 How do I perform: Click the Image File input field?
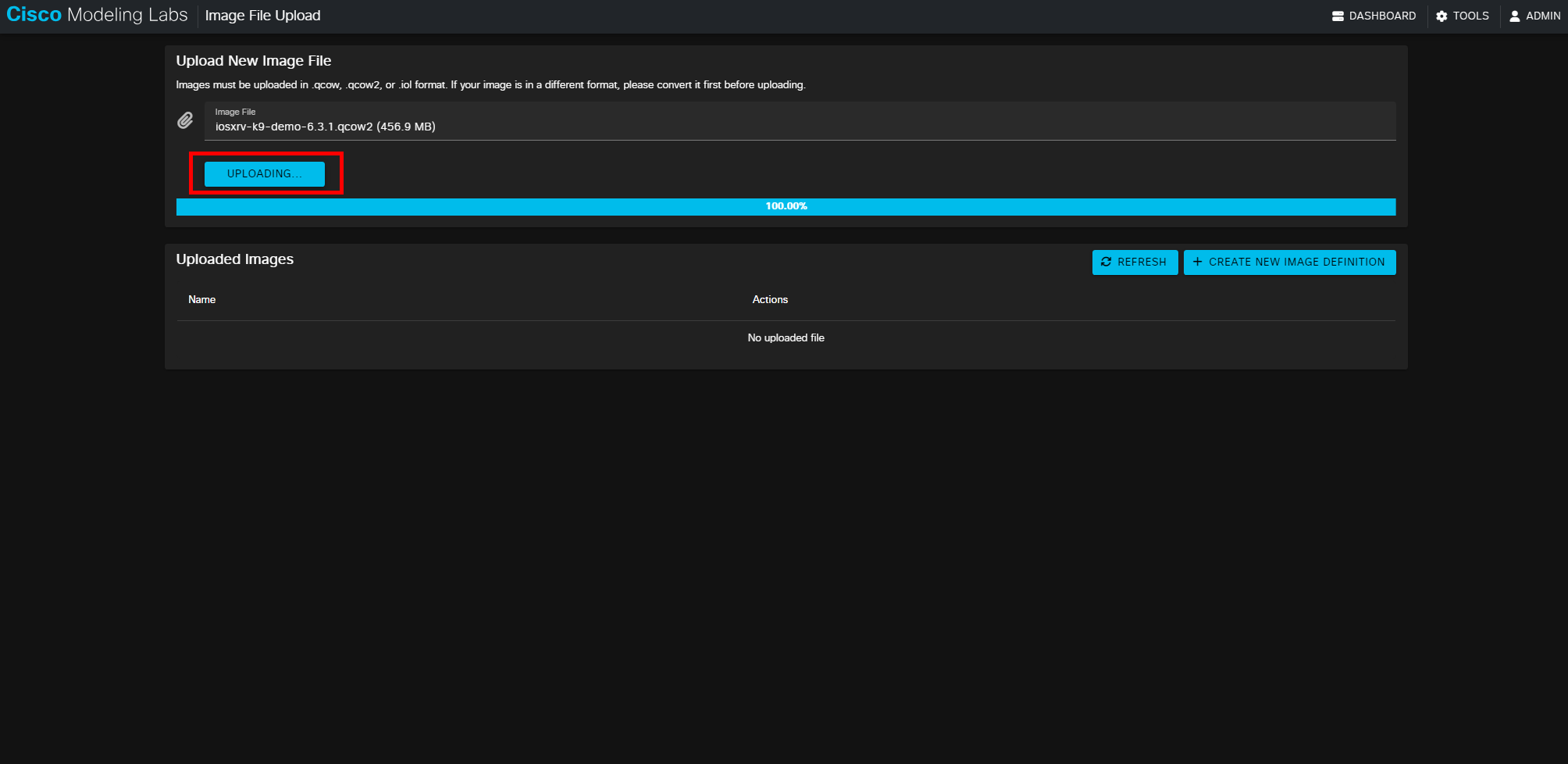[x=800, y=120]
